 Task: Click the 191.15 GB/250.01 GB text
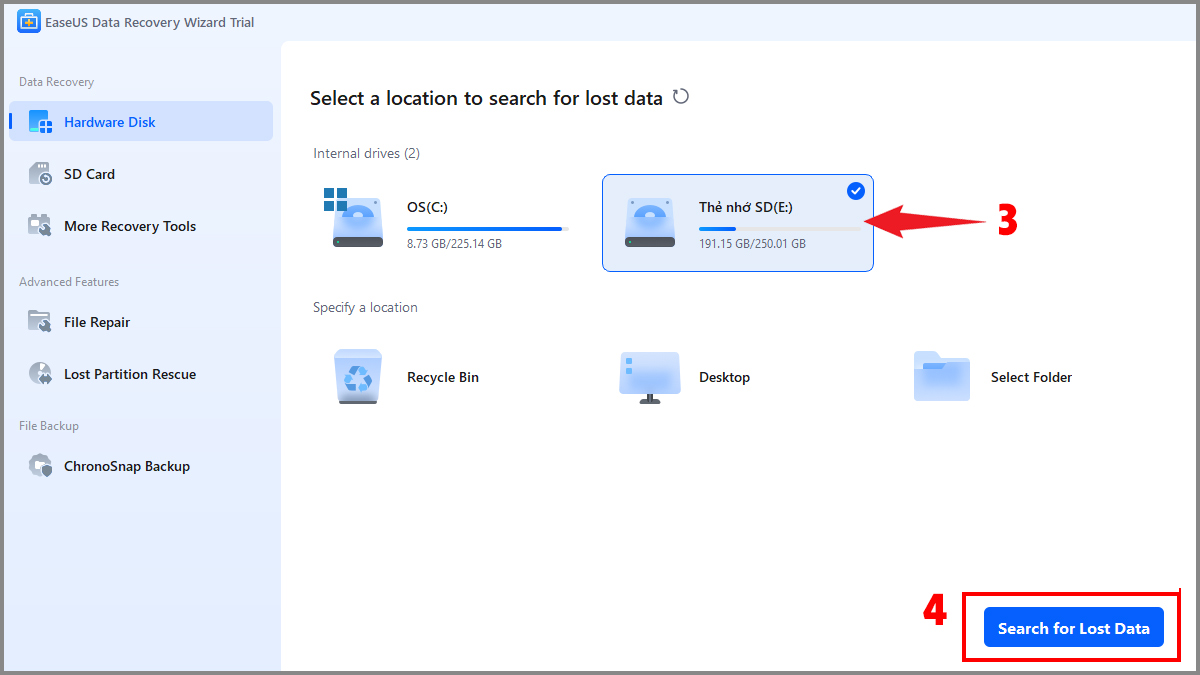tap(752, 244)
